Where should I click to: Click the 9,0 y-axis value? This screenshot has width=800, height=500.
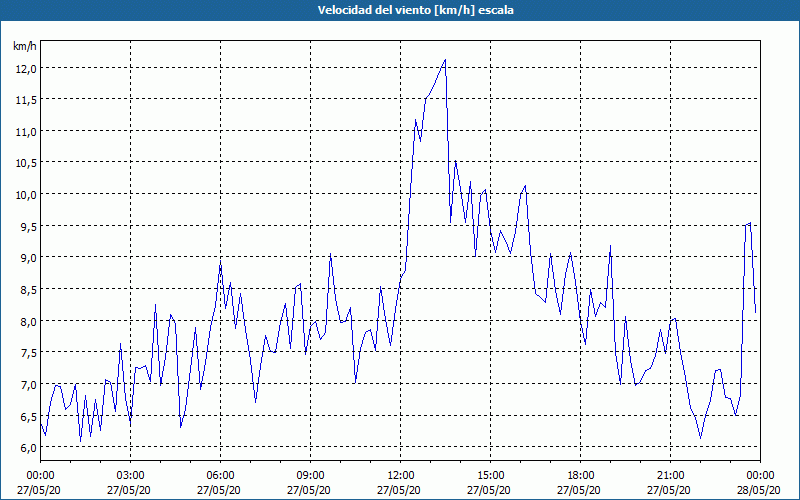point(28,258)
